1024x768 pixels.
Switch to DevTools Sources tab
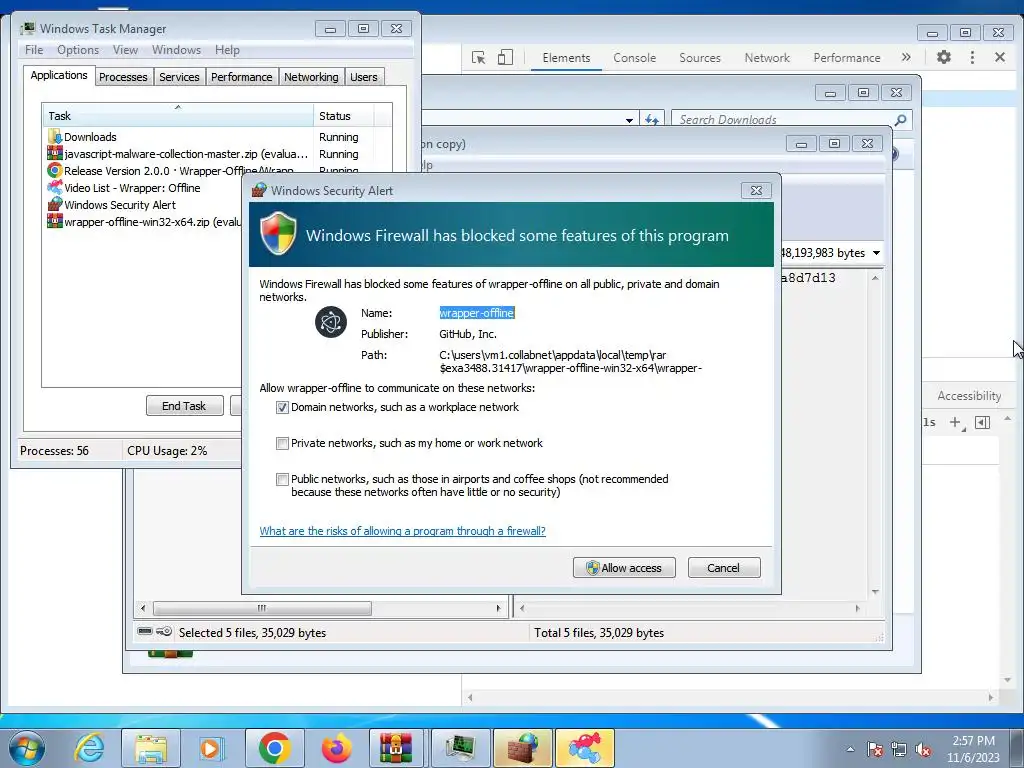click(x=699, y=57)
